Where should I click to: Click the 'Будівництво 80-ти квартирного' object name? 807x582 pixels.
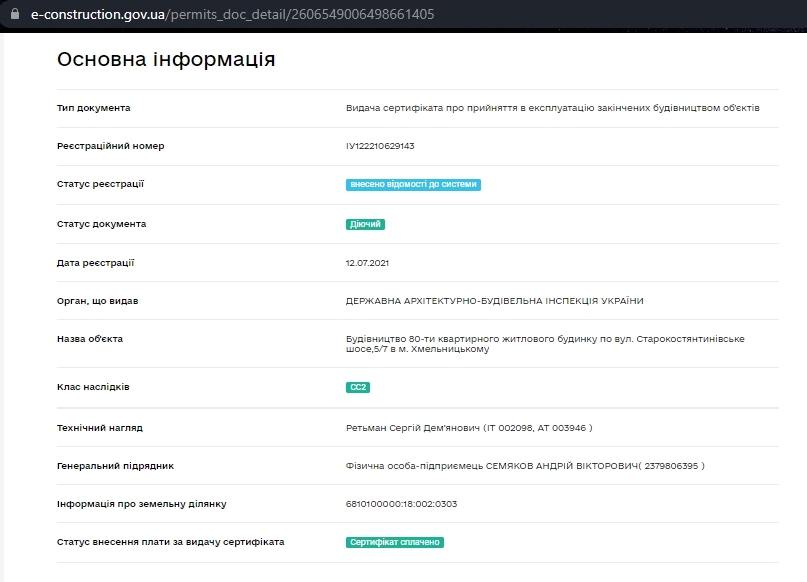point(545,344)
